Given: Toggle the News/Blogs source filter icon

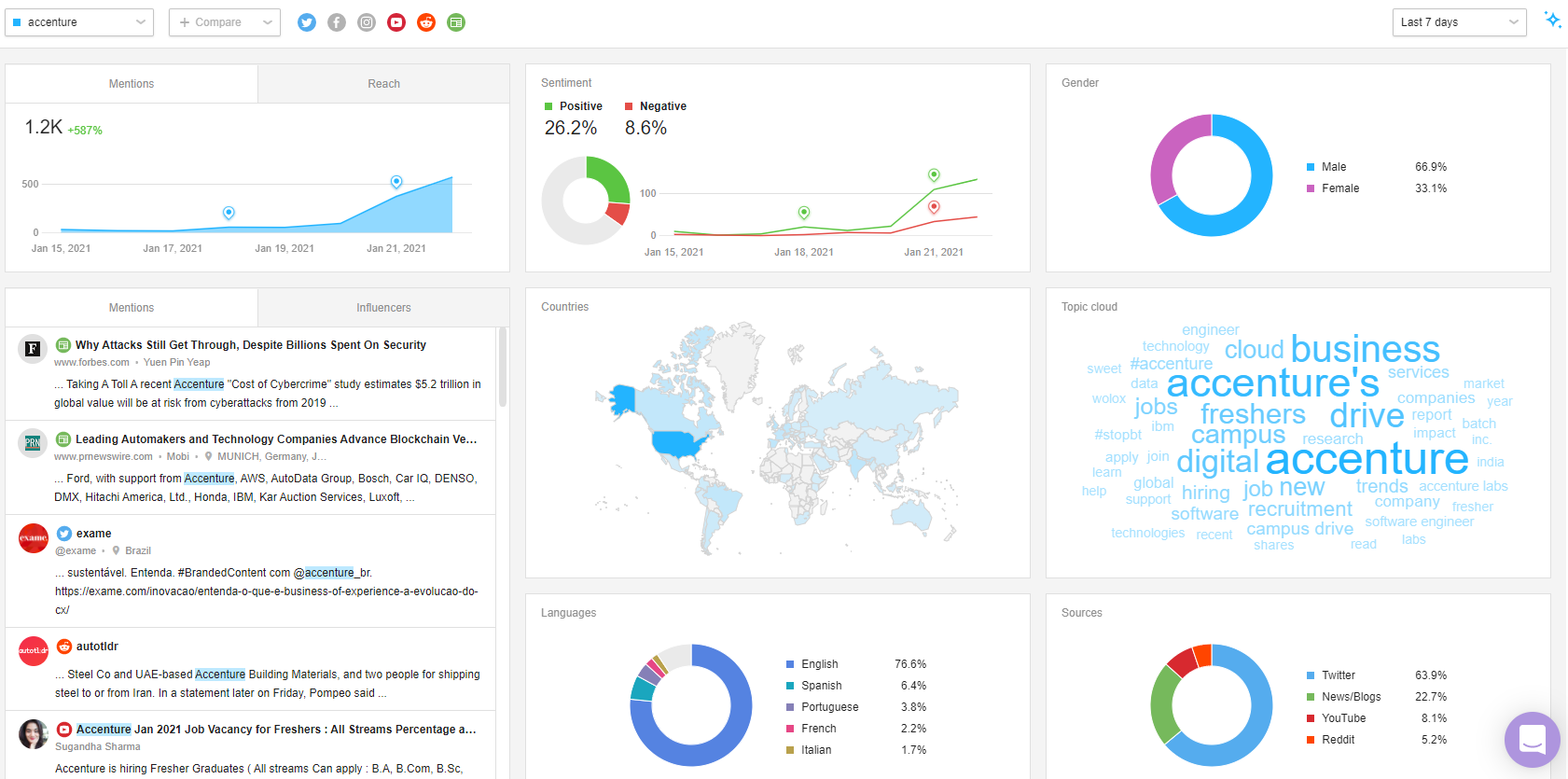Looking at the screenshot, I should pos(456,22).
